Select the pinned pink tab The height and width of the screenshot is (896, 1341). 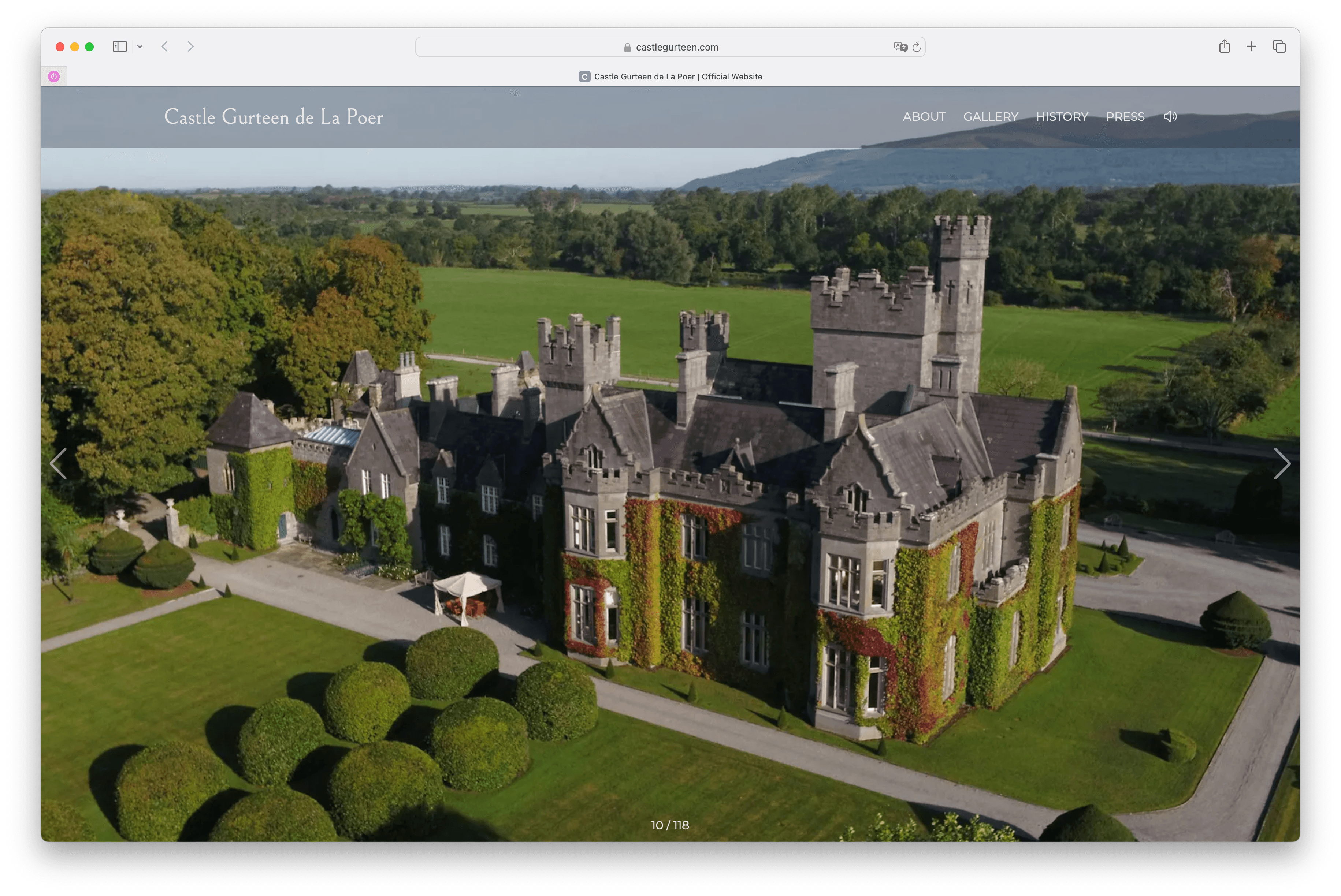tap(54, 76)
